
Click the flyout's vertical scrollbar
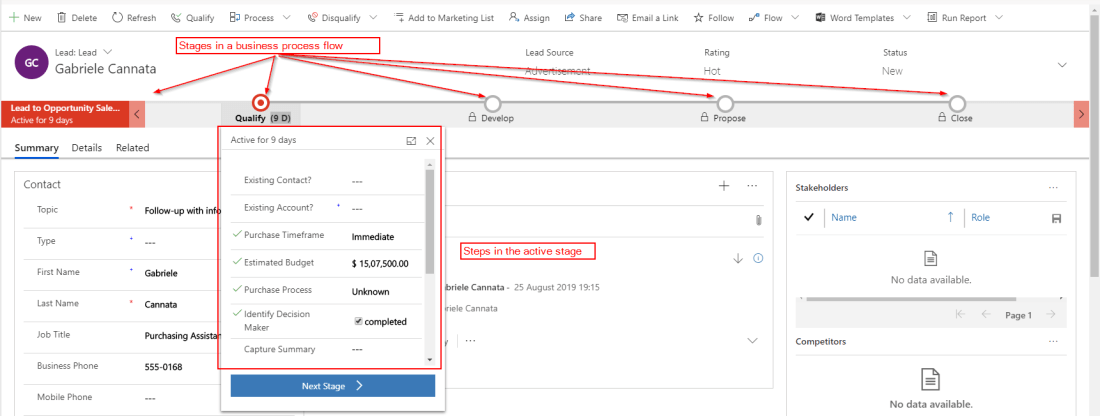430,230
